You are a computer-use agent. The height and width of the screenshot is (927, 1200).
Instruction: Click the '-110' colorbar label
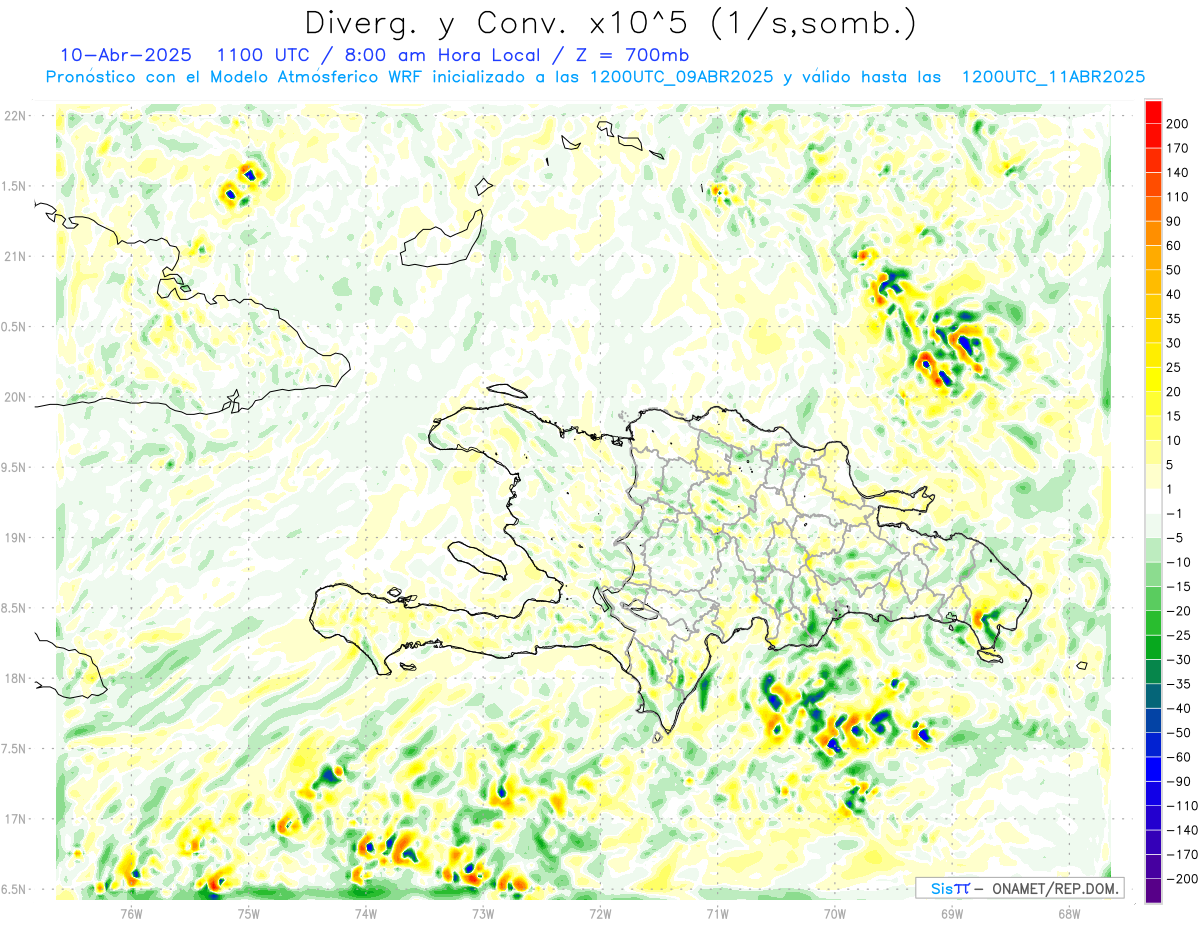pos(1181,805)
